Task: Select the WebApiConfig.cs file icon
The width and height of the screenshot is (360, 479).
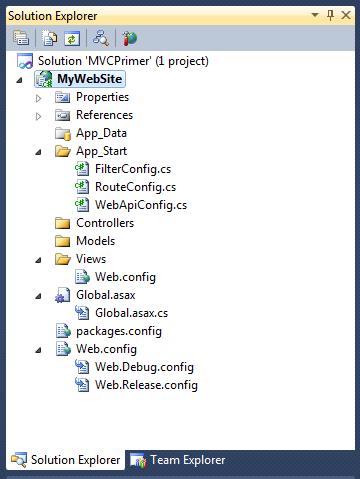Action: pos(82,204)
